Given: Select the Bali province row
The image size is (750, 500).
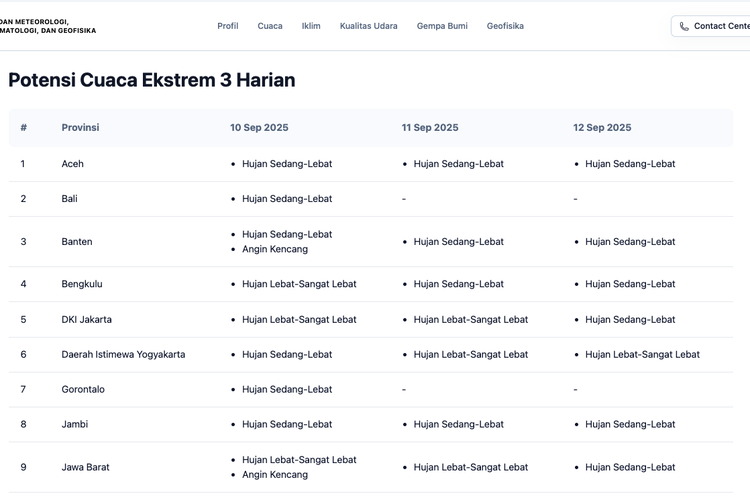Looking at the screenshot, I should coord(70,199).
